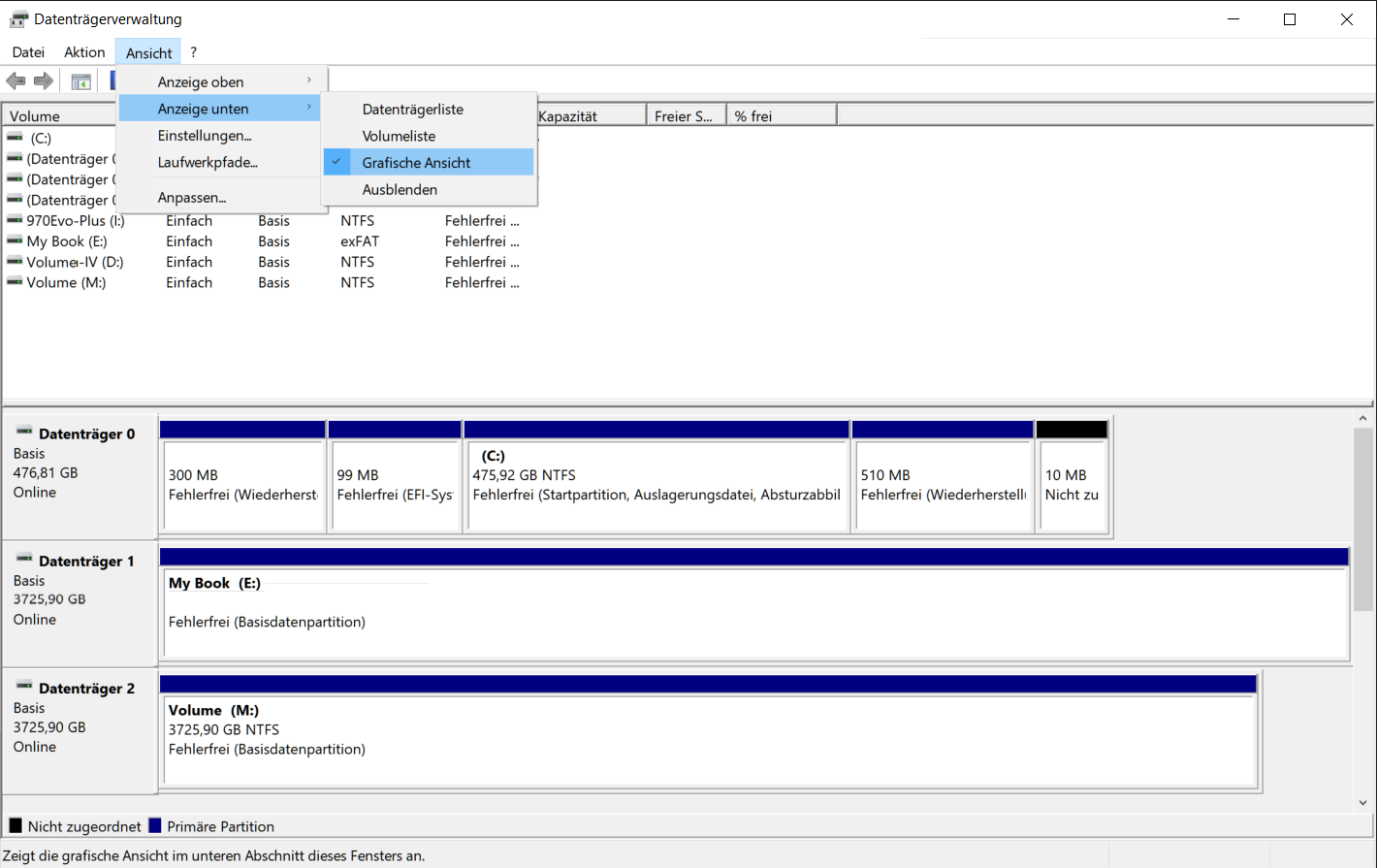
Task: Click the disk icon beside Datenträger 1
Action: pyautogui.click(x=24, y=559)
